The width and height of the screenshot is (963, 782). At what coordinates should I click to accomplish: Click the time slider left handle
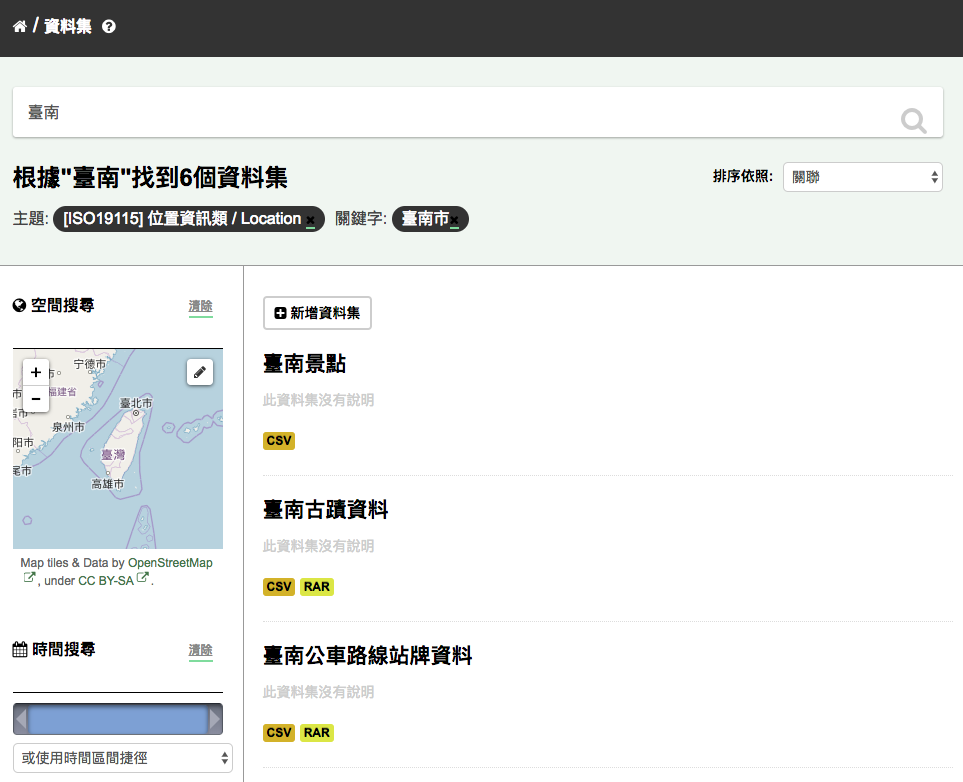21,719
